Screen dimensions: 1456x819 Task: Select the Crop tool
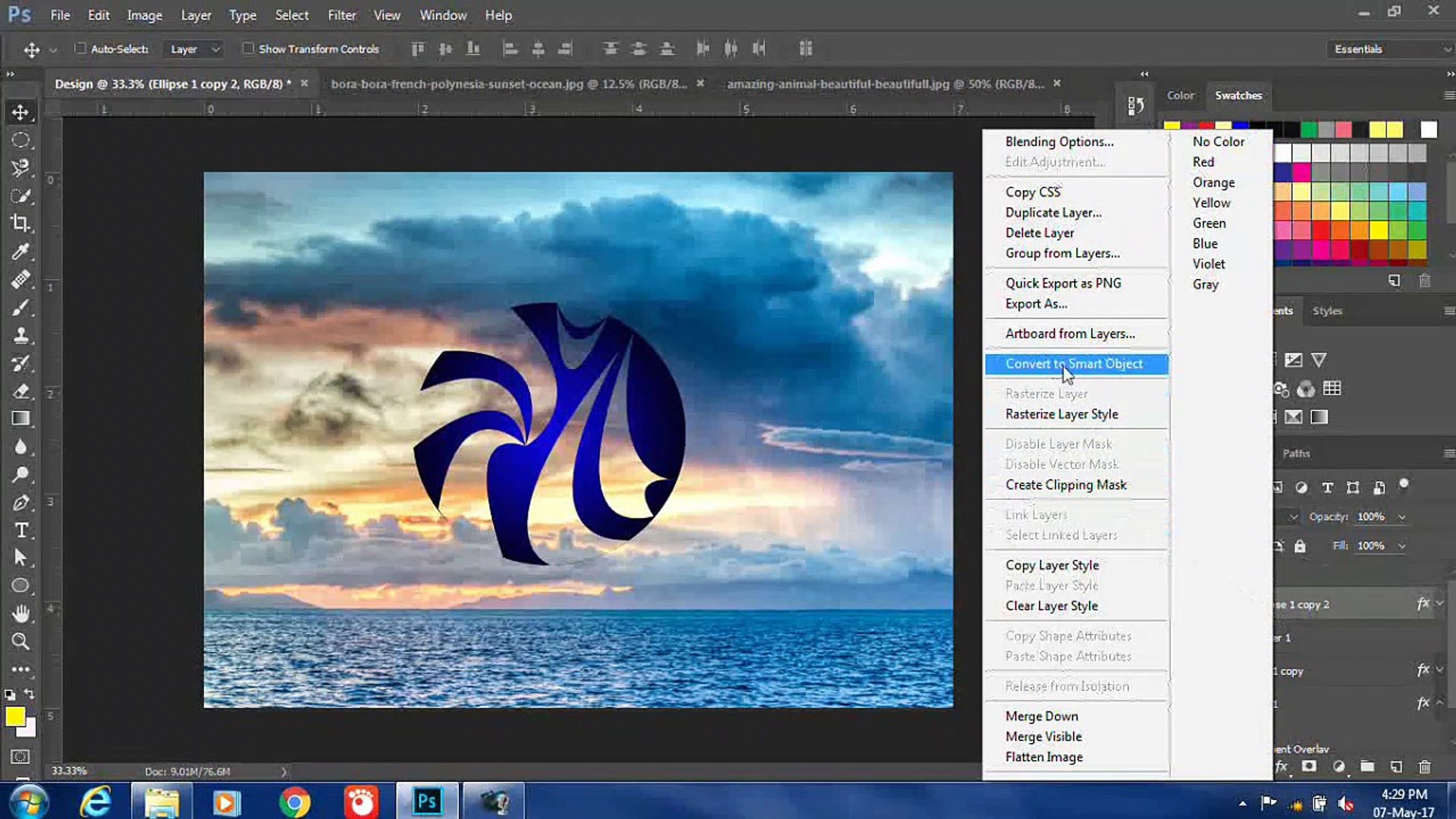coord(20,223)
